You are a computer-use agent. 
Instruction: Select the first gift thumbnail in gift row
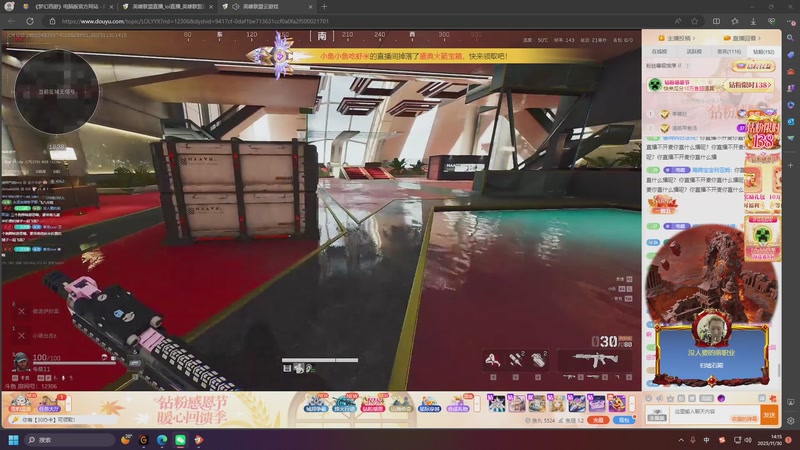click(x=496, y=403)
